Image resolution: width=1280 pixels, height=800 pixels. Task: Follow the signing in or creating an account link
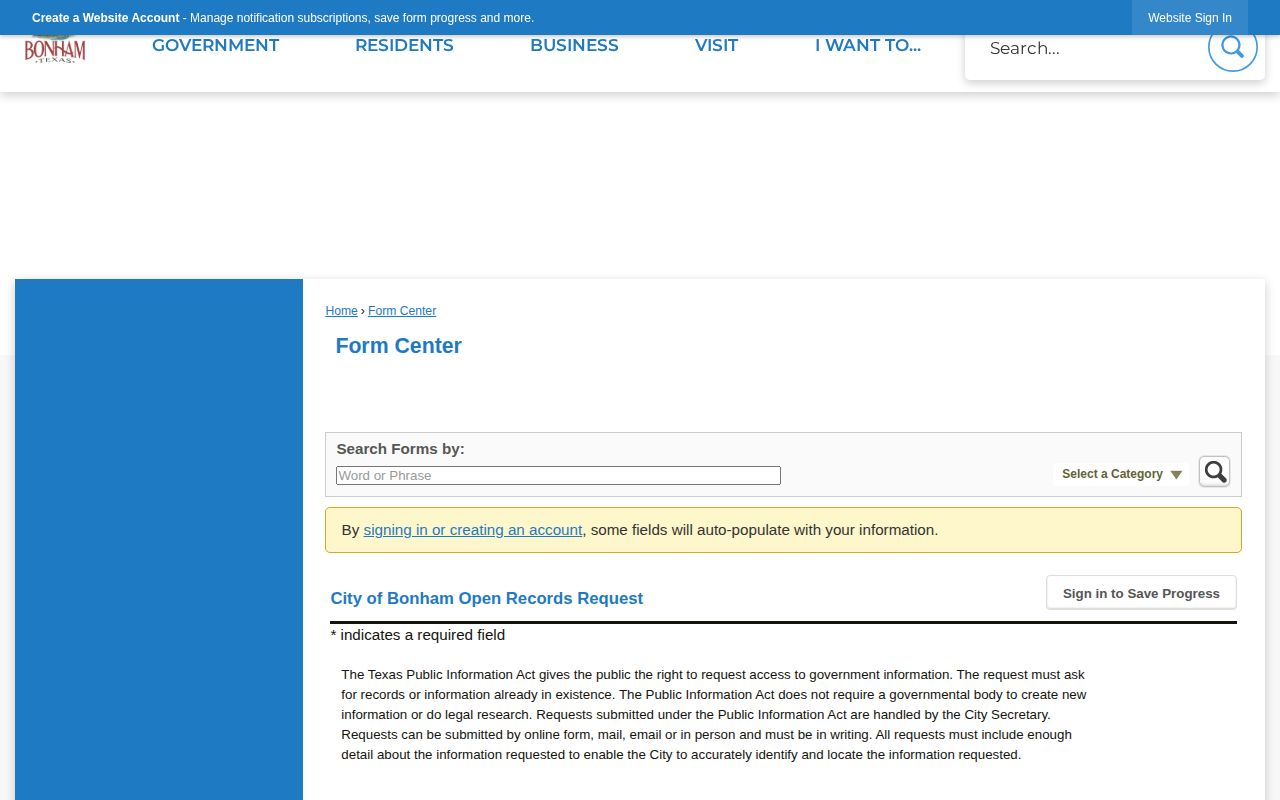pyautogui.click(x=473, y=530)
